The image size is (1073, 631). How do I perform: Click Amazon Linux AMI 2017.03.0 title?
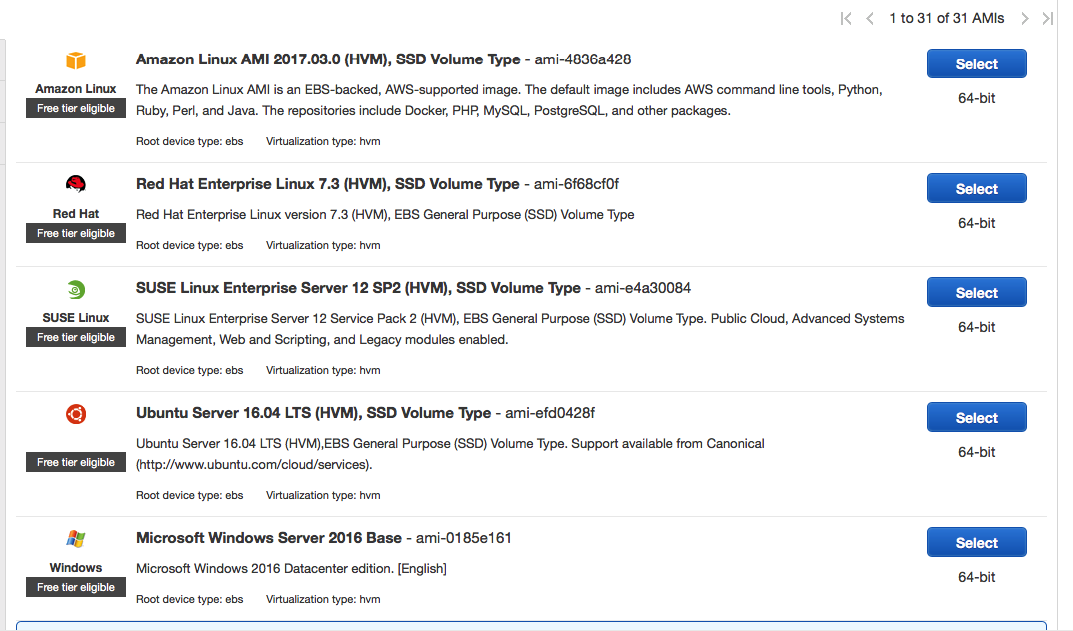pyautogui.click(x=328, y=60)
